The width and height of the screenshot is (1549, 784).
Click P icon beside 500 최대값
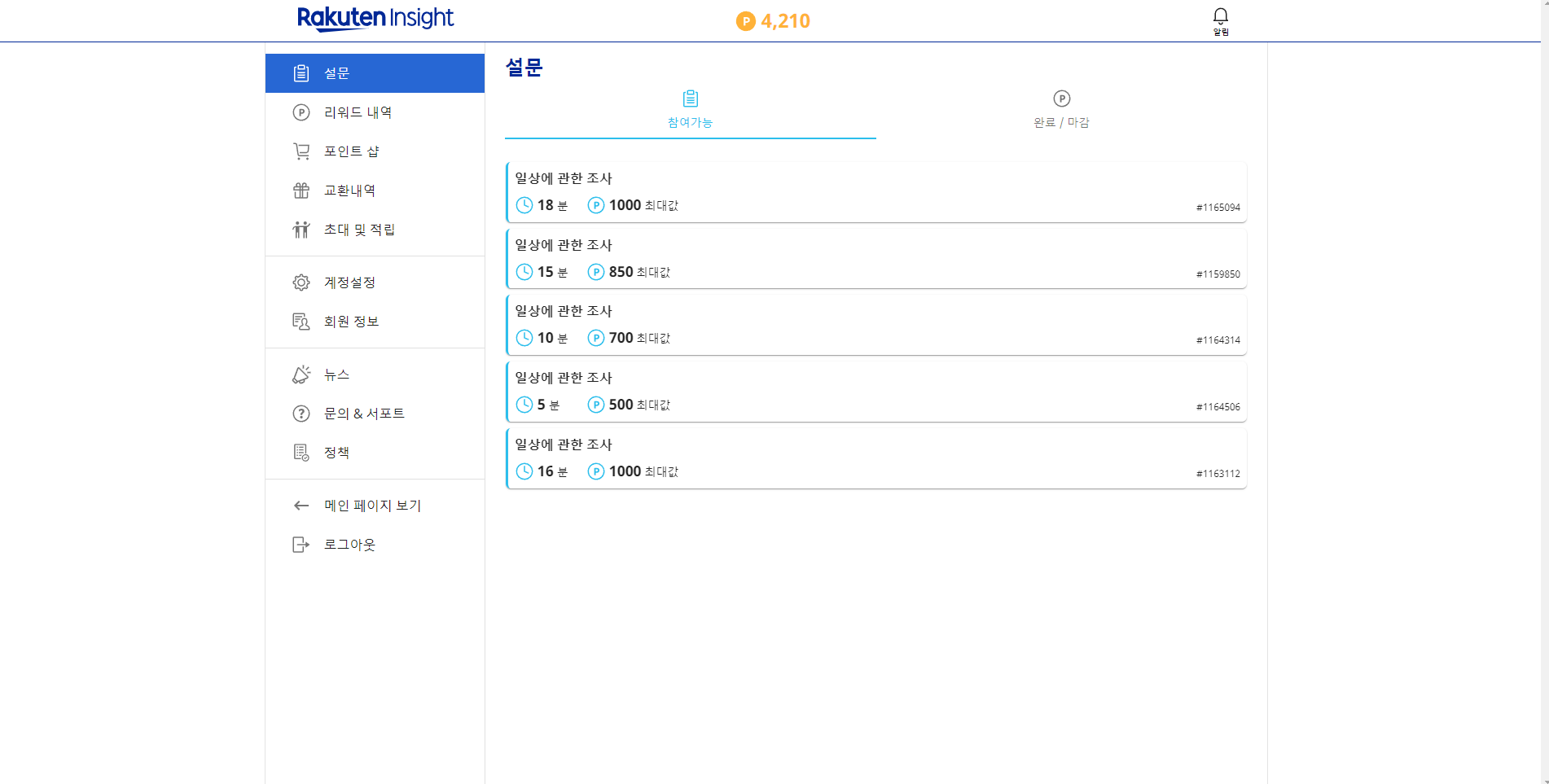[596, 405]
